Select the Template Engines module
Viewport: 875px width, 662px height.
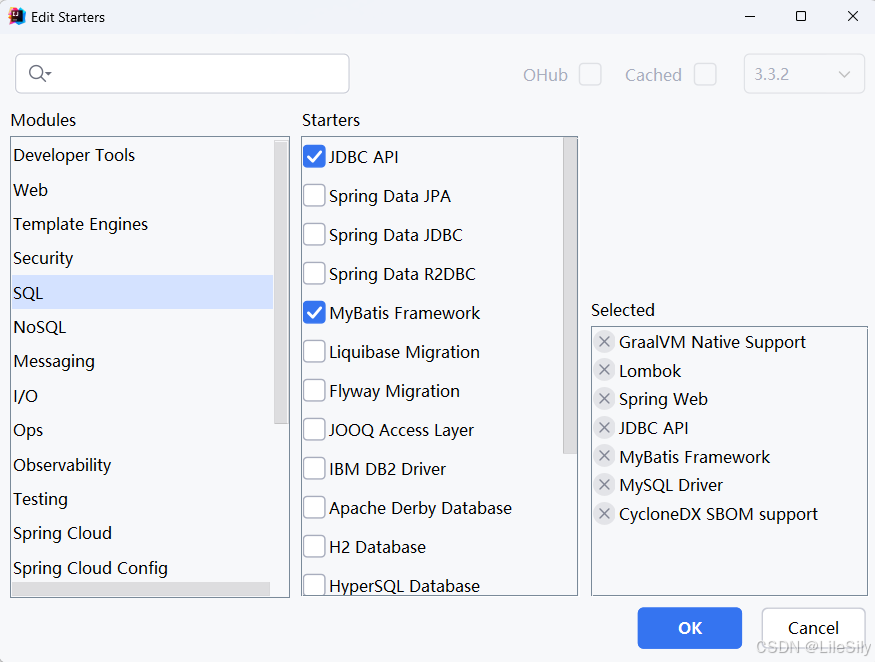pyautogui.click(x=142, y=224)
